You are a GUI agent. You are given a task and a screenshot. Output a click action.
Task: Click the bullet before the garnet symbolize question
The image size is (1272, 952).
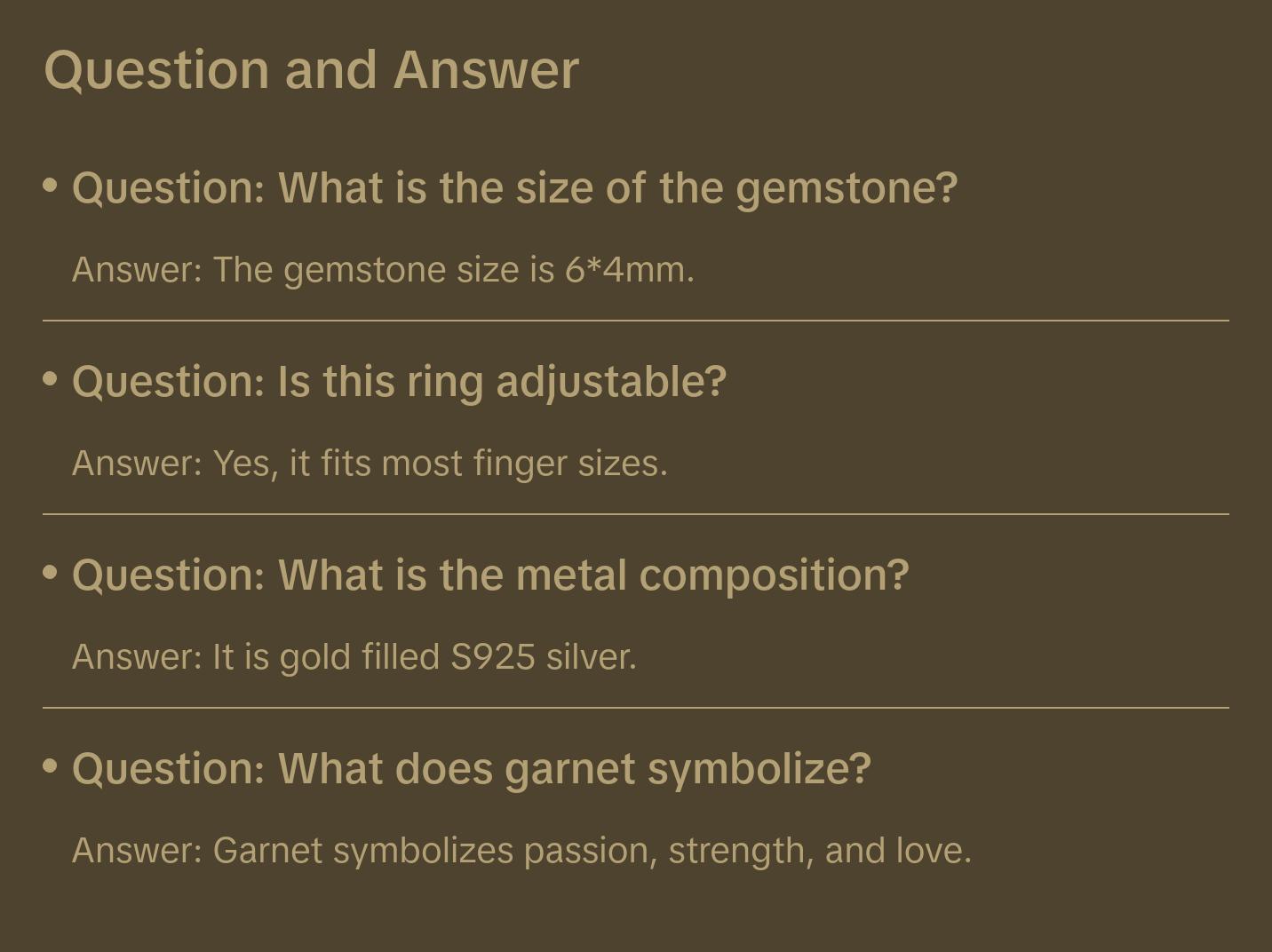51,766
